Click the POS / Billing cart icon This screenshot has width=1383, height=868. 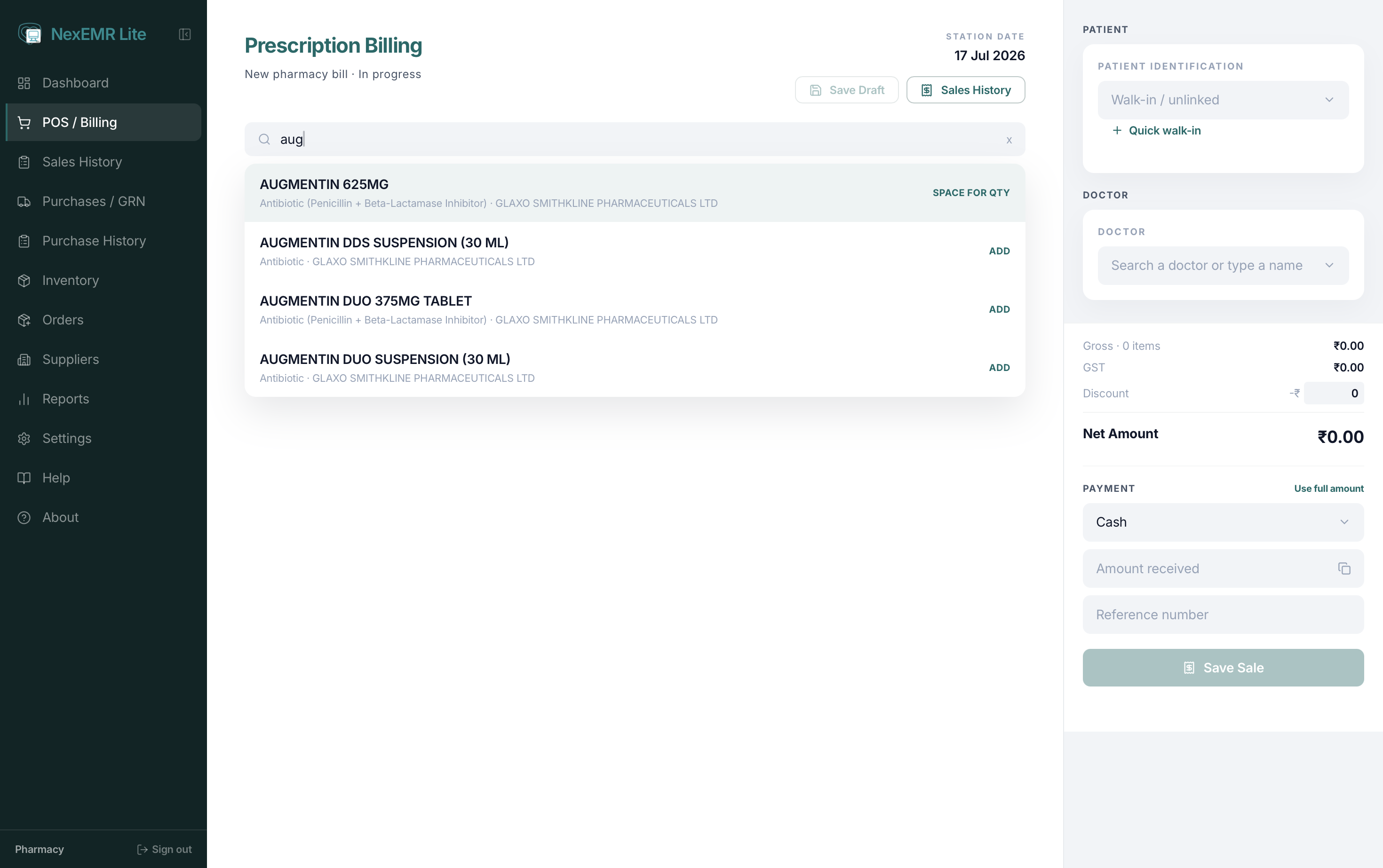pyautogui.click(x=24, y=123)
